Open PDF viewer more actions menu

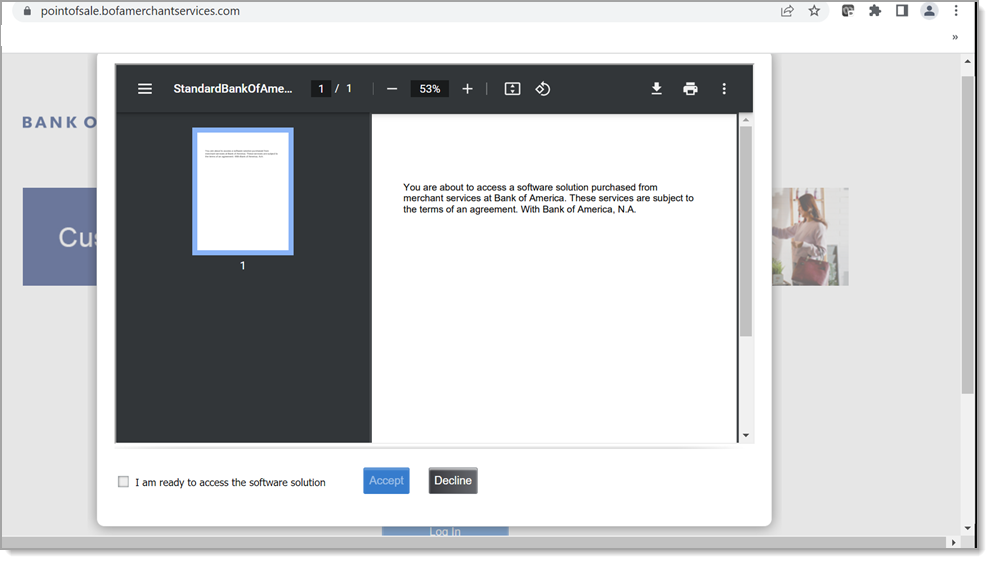pyautogui.click(x=724, y=89)
